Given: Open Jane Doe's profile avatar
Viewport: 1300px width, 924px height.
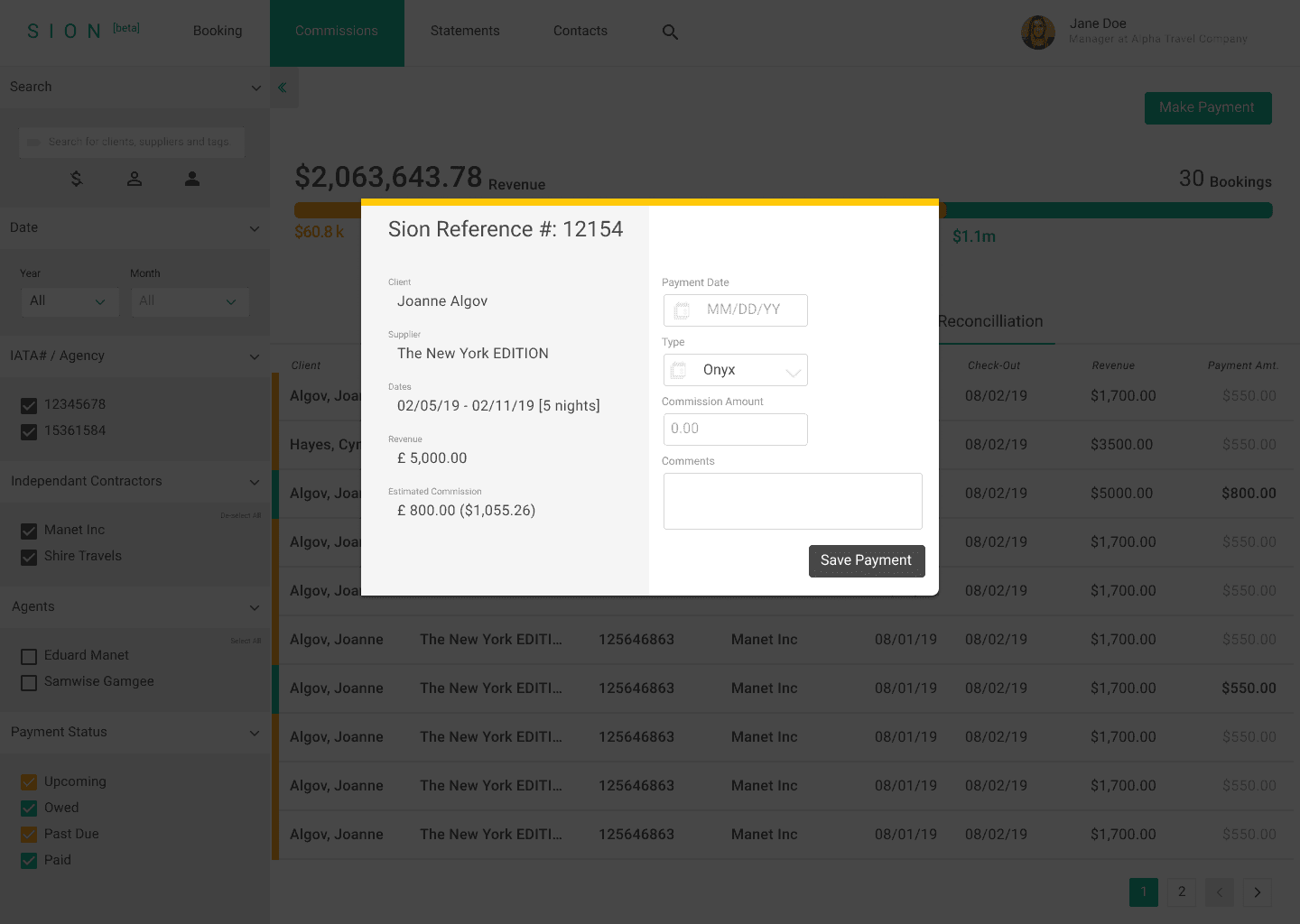Looking at the screenshot, I should pyautogui.click(x=1038, y=32).
